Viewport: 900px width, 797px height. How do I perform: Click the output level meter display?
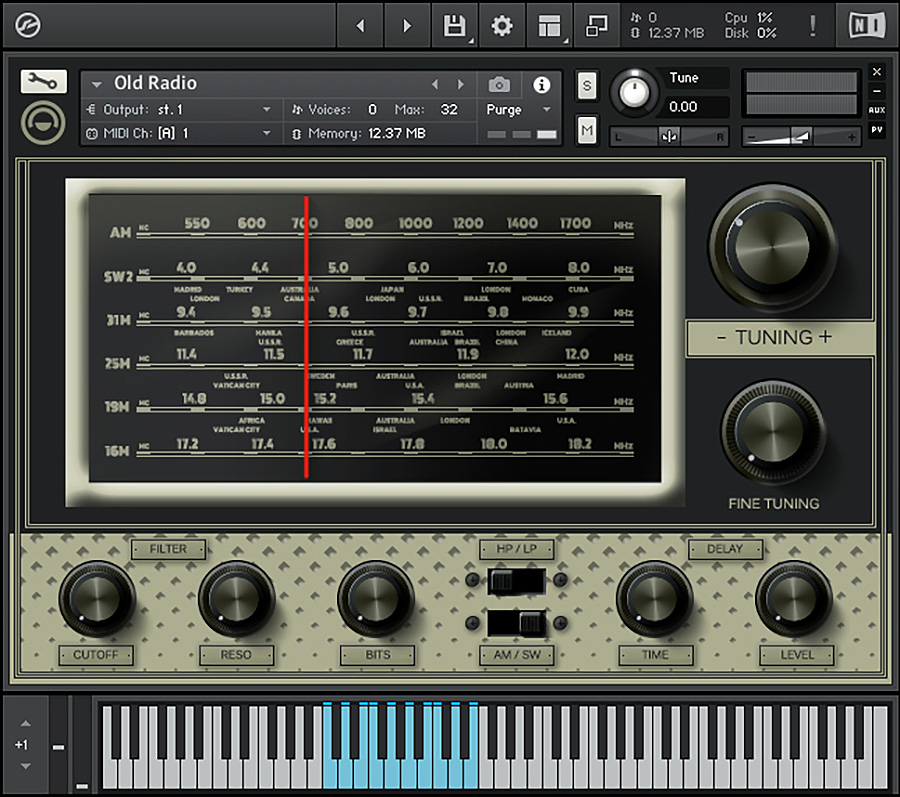point(801,93)
